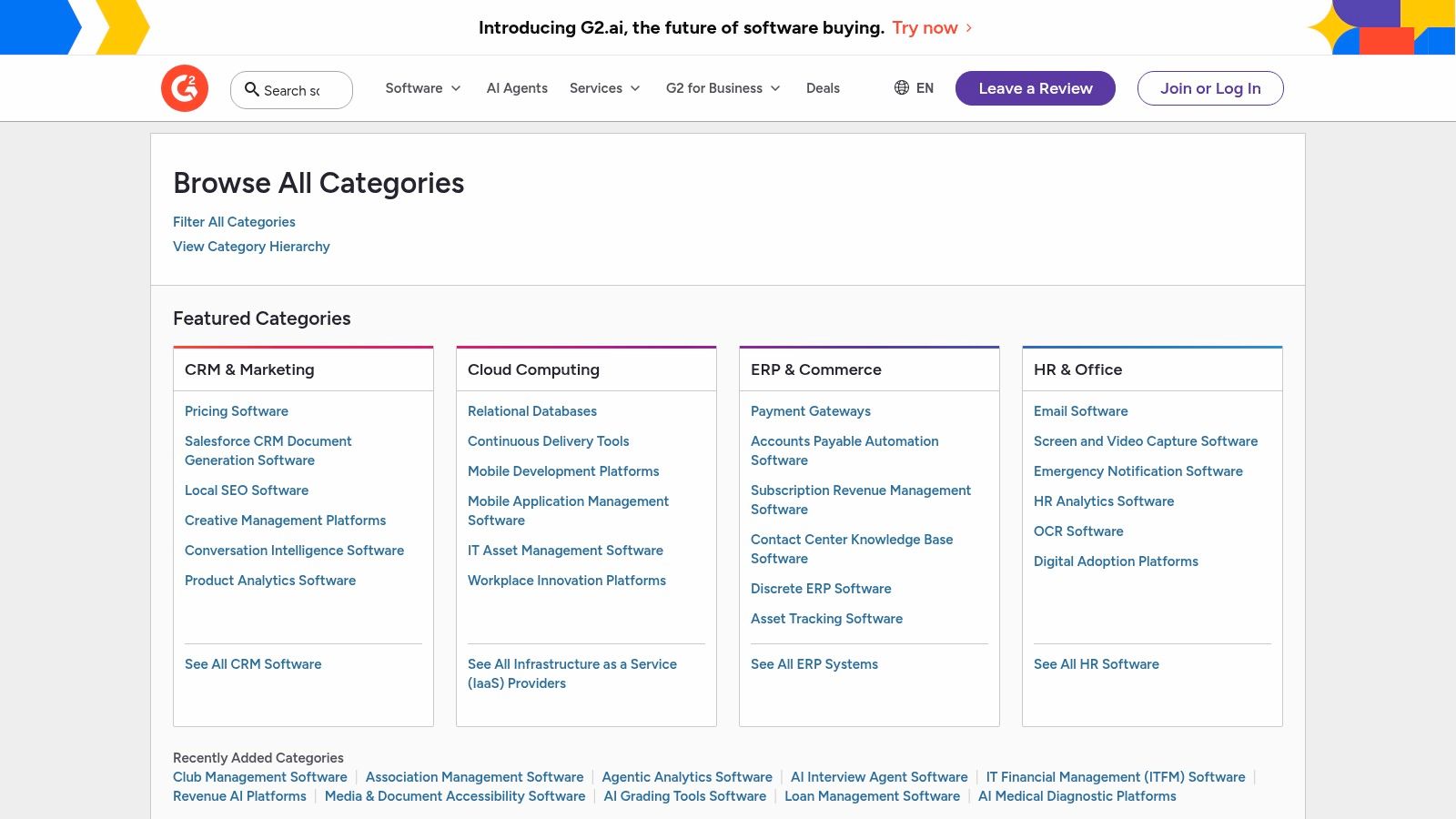The image size is (1456, 819).
Task: Expand the Software dropdown menu
Action: [422, 88]
